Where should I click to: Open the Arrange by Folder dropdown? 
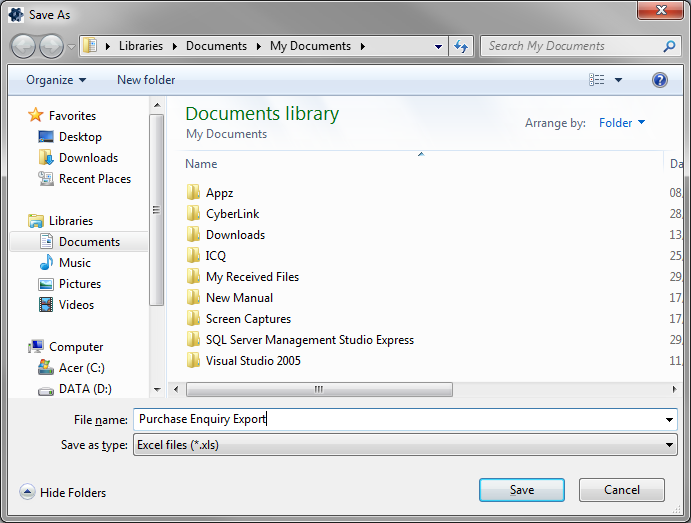pyautogui.click(x=621, y=123)
